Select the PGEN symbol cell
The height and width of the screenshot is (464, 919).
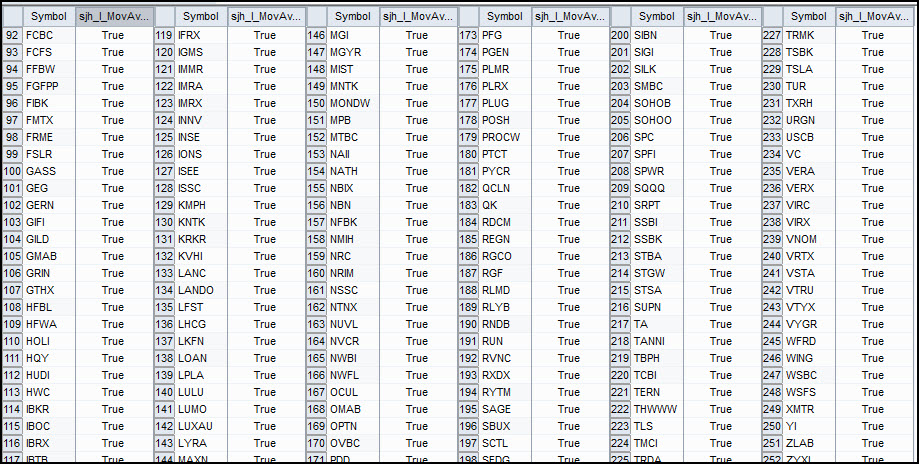point(506,52)
